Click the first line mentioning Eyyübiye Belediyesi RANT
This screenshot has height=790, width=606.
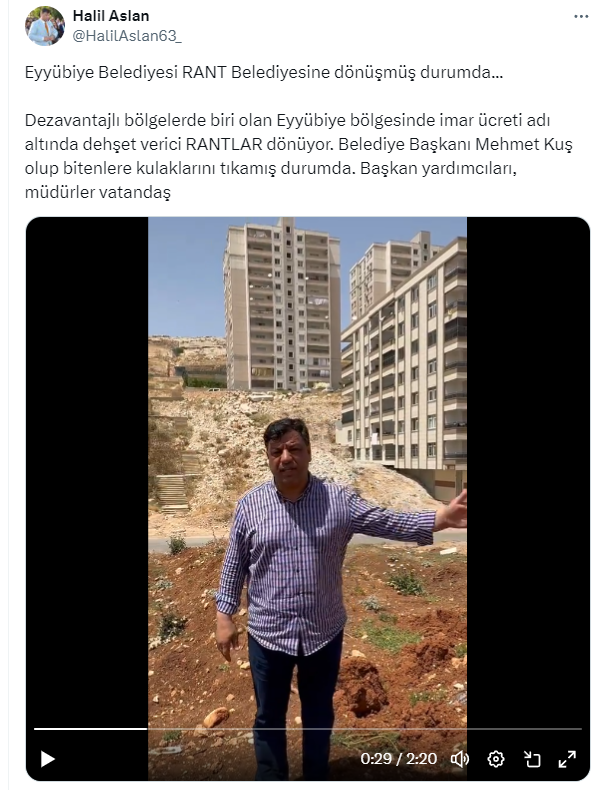(x=263, y=73)
